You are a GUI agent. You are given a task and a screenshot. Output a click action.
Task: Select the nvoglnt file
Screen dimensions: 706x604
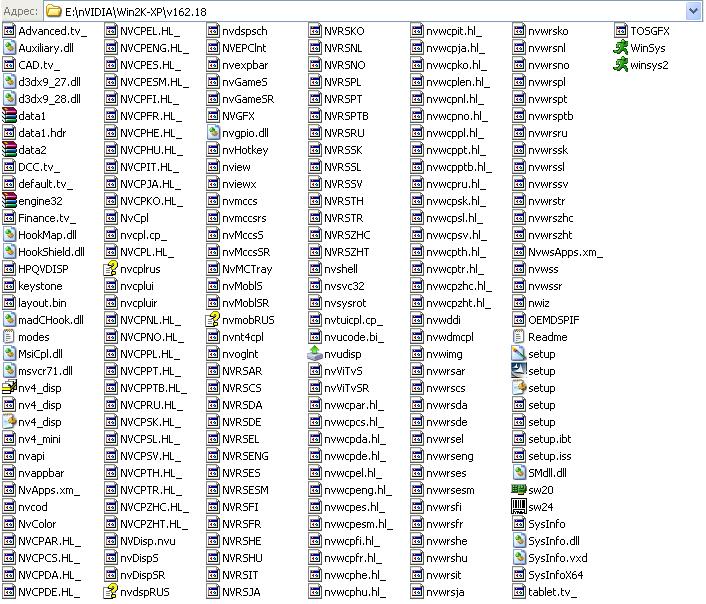click(232, 354)
